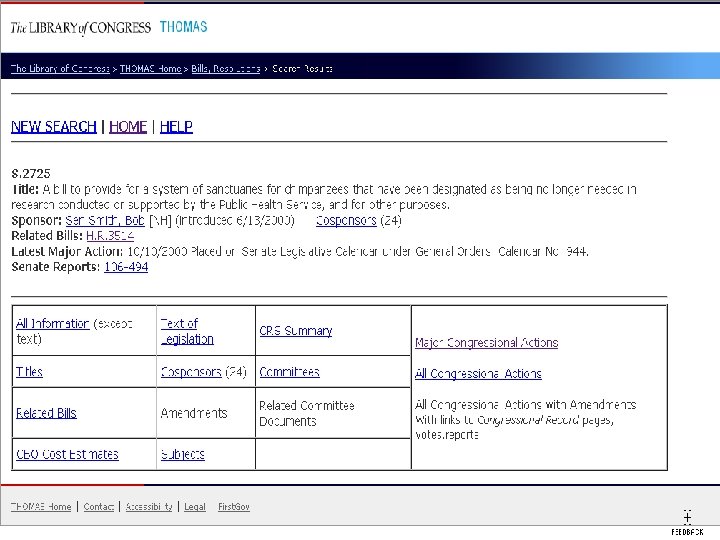Open Accessibility footer link
The image size is (720, 540).
[x=149, y=507]
